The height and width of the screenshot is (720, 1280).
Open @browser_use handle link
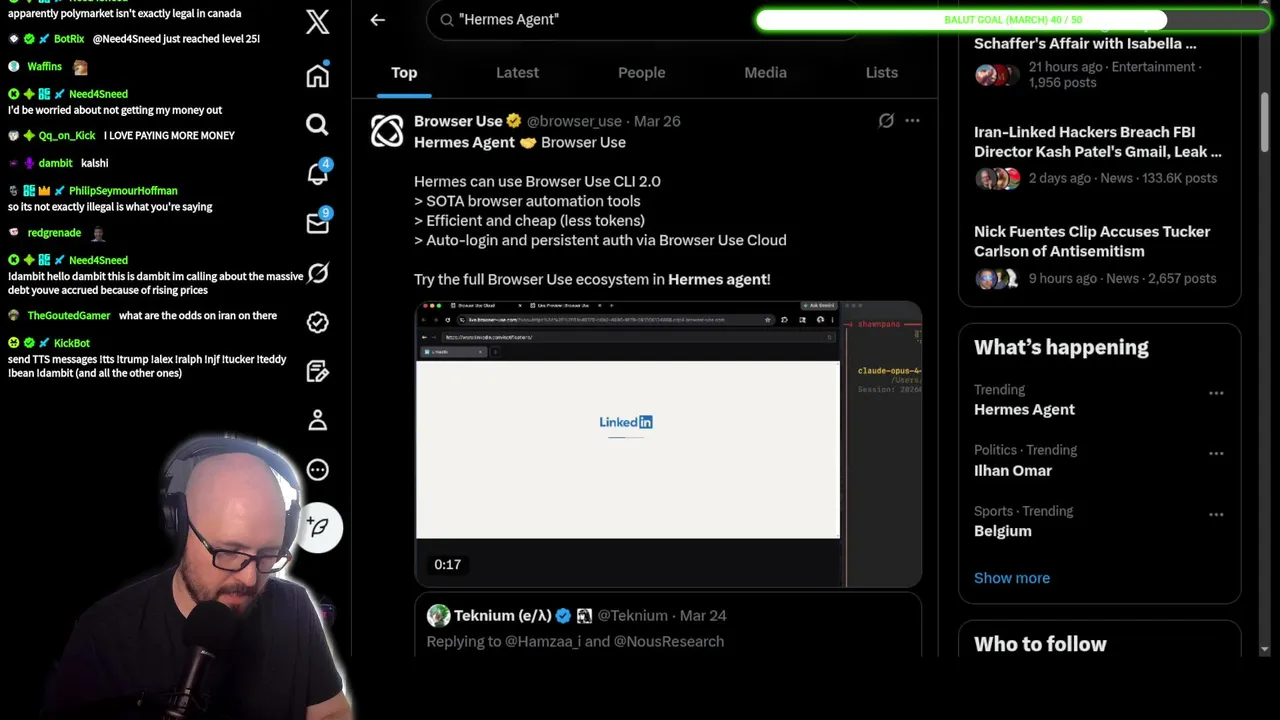point(574,121)
